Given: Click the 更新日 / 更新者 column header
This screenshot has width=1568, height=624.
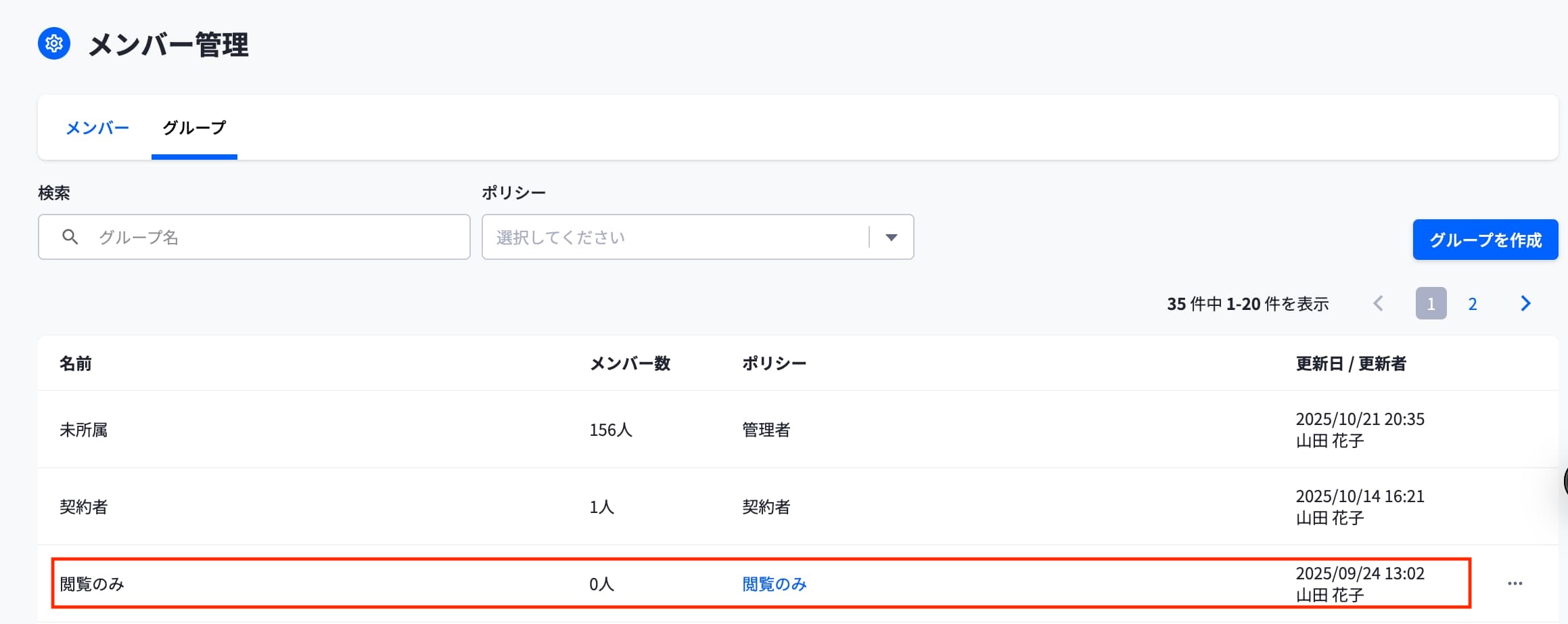Looking at the screenshot, I should (x=1351, y=363).
